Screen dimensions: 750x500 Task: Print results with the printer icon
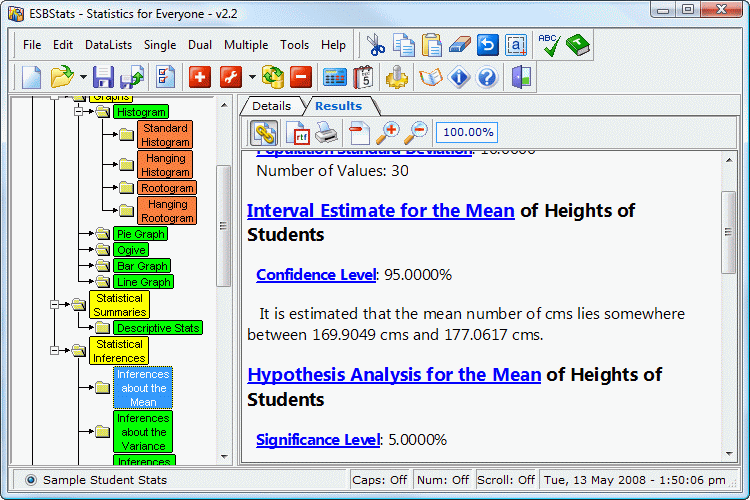point(327,132)
